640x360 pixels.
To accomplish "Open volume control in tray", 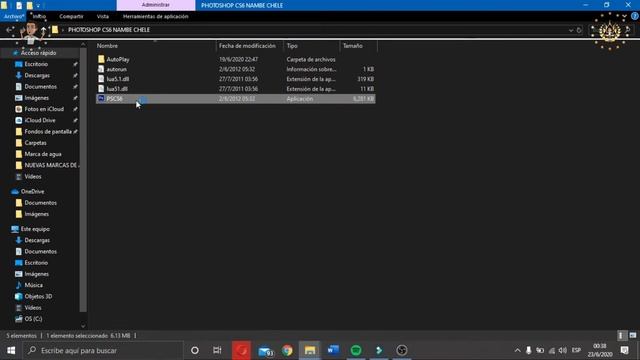I will pos(563,350).
